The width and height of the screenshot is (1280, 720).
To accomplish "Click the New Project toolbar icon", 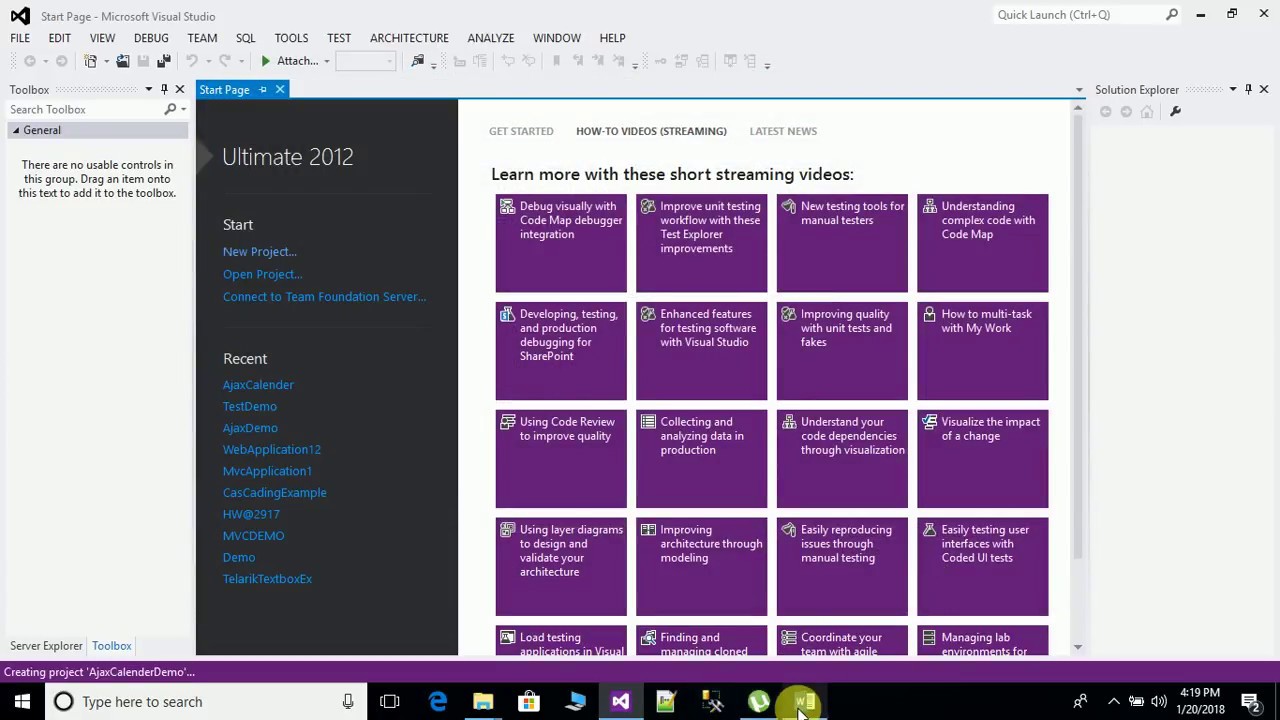I will tap(90, 61).
